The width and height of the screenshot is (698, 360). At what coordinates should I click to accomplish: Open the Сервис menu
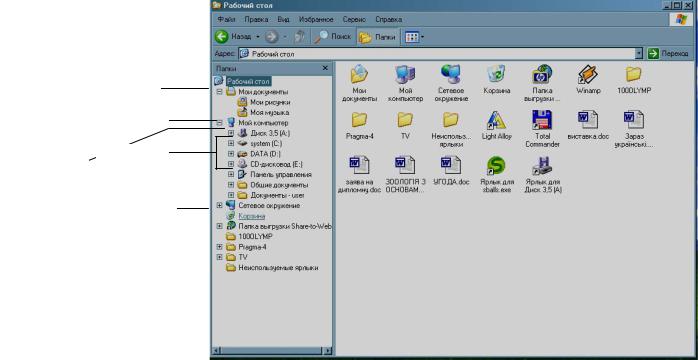[354, 20]
